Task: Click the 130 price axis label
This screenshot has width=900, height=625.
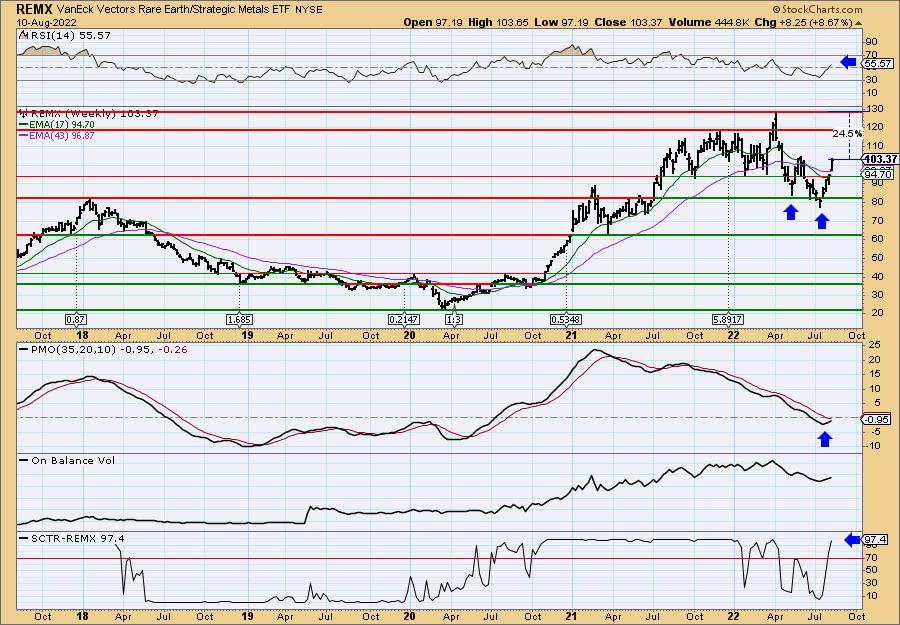Action: pos(874,109)
